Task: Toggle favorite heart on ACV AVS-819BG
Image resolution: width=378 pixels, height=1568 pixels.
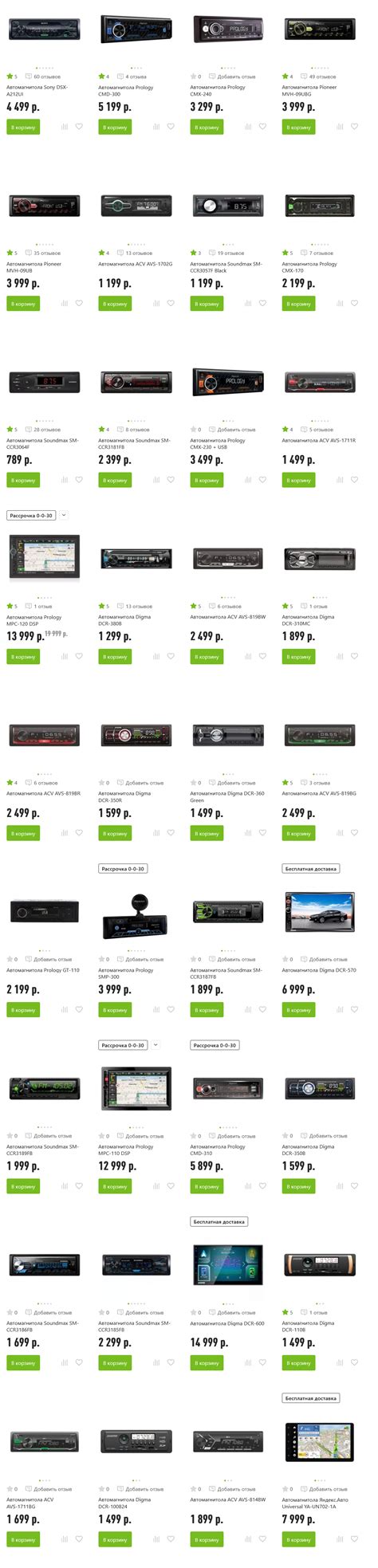Action: [354, 833]
